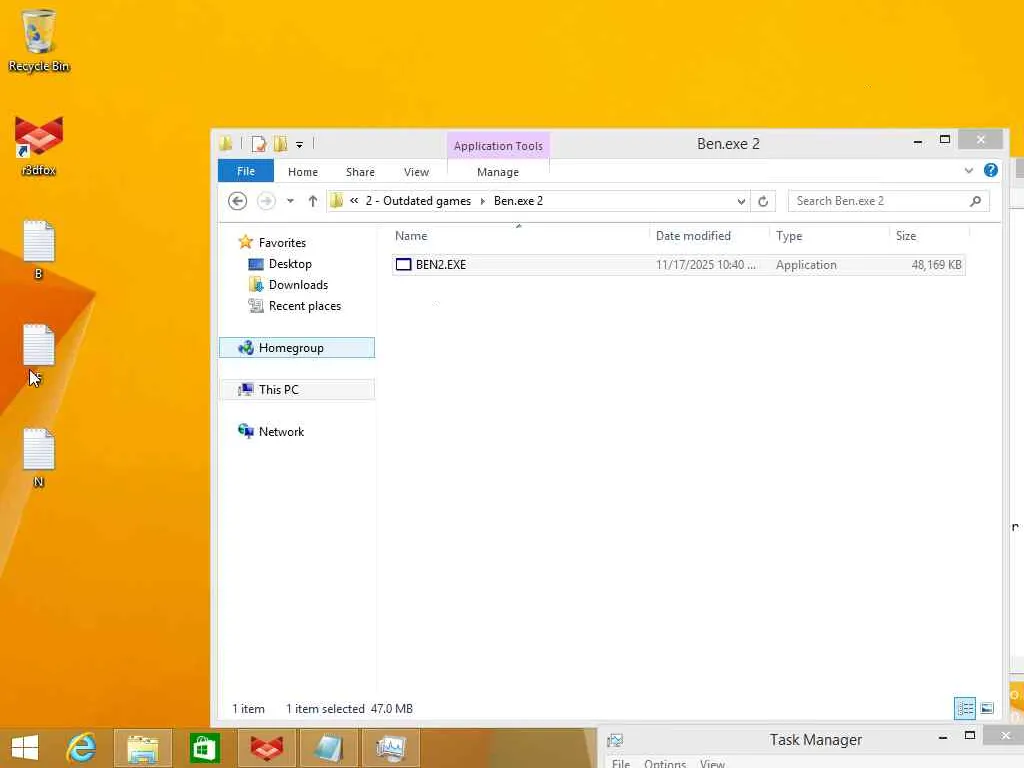Click the folder icon in the address bar
The image size is (1024, 768).
coord(336,200)
